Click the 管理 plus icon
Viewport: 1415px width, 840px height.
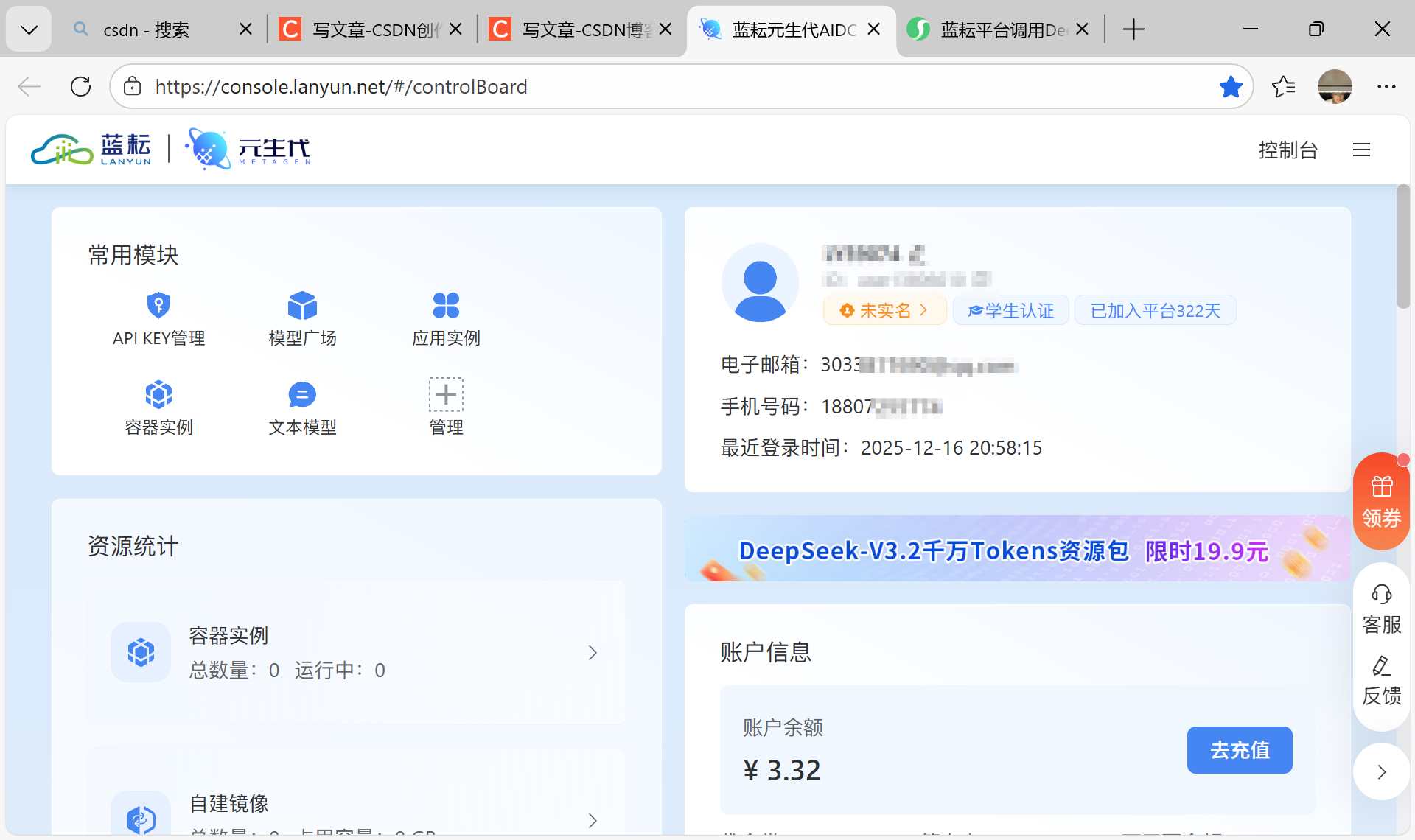tap(446, 395)
